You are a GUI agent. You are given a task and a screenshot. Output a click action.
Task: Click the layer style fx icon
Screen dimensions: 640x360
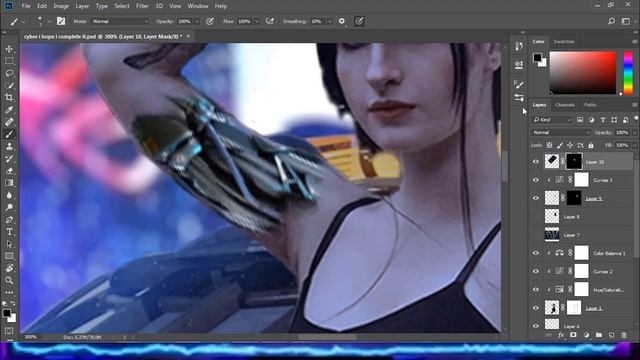561,335
